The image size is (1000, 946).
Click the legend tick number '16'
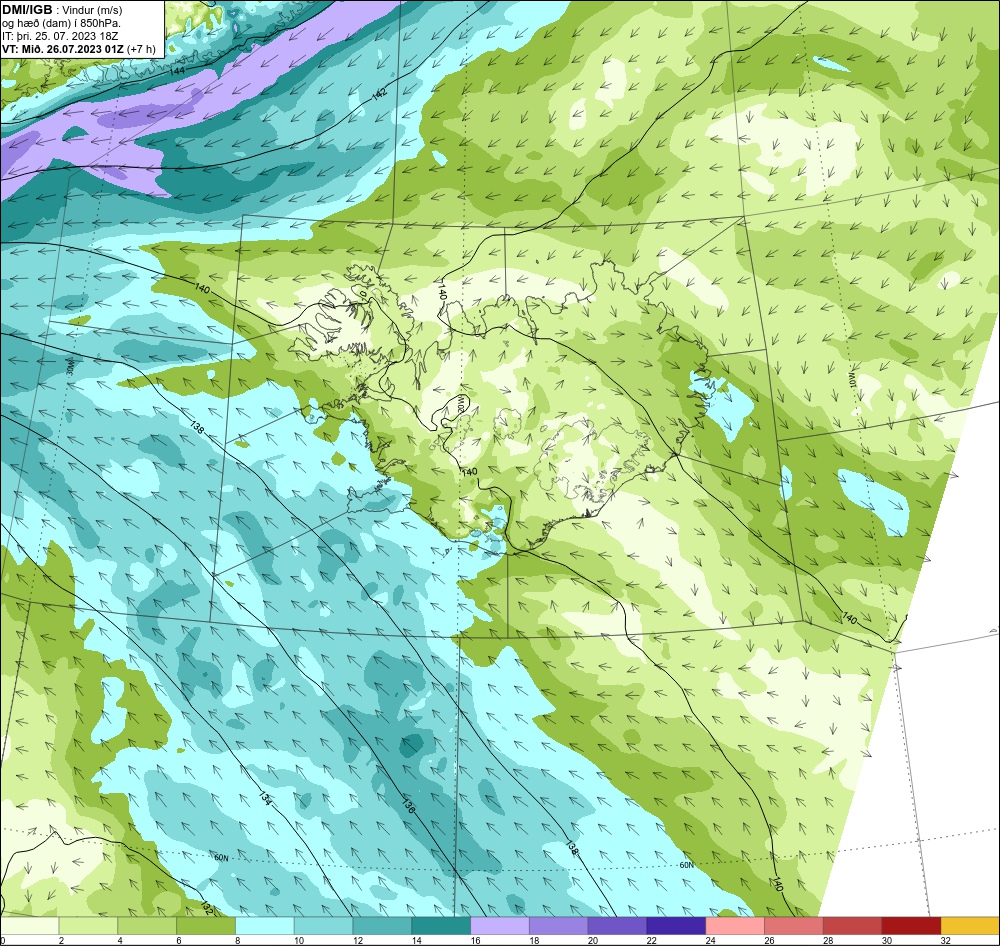click(476, 940)
